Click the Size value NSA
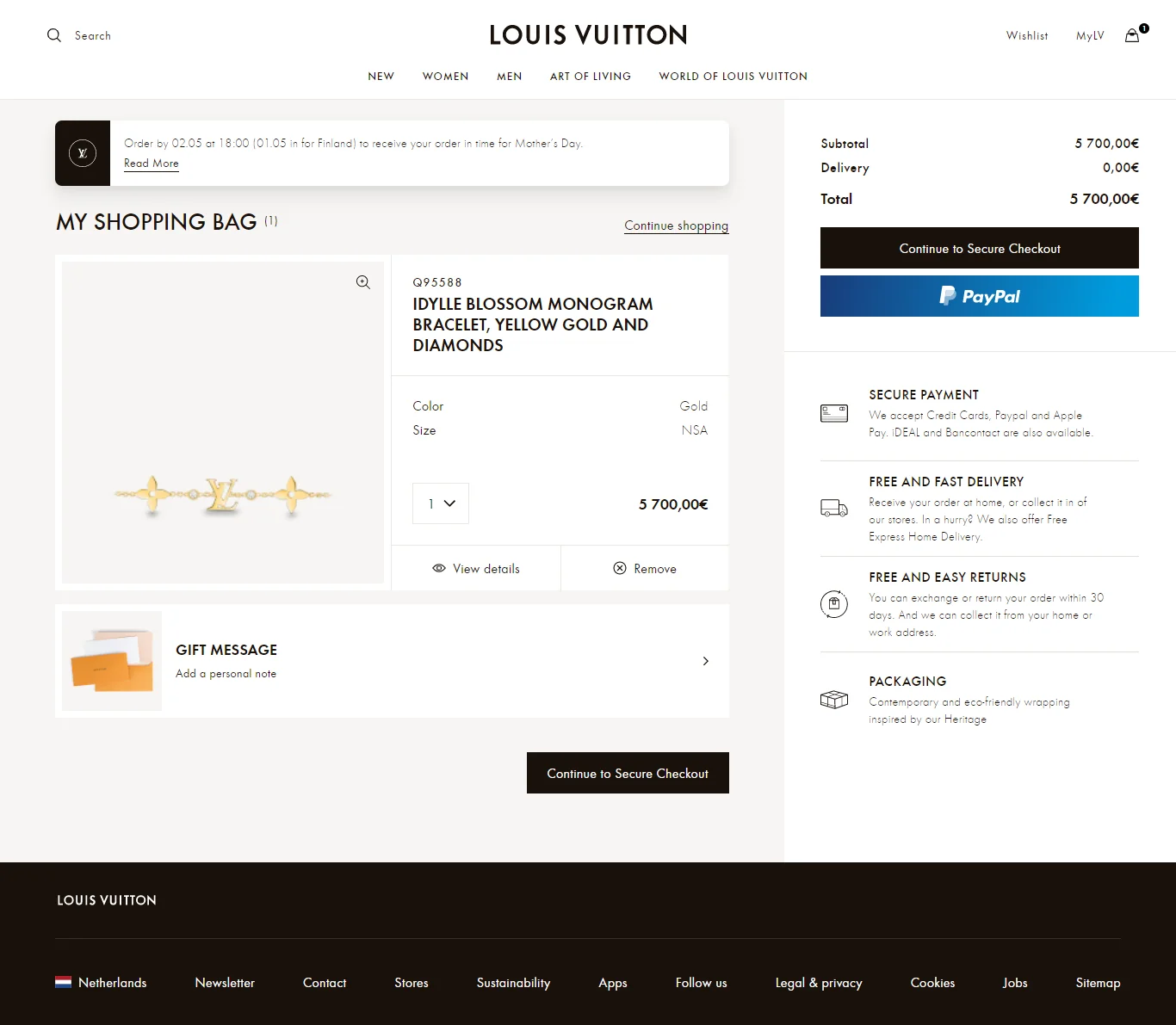 [x=695, y=430]
